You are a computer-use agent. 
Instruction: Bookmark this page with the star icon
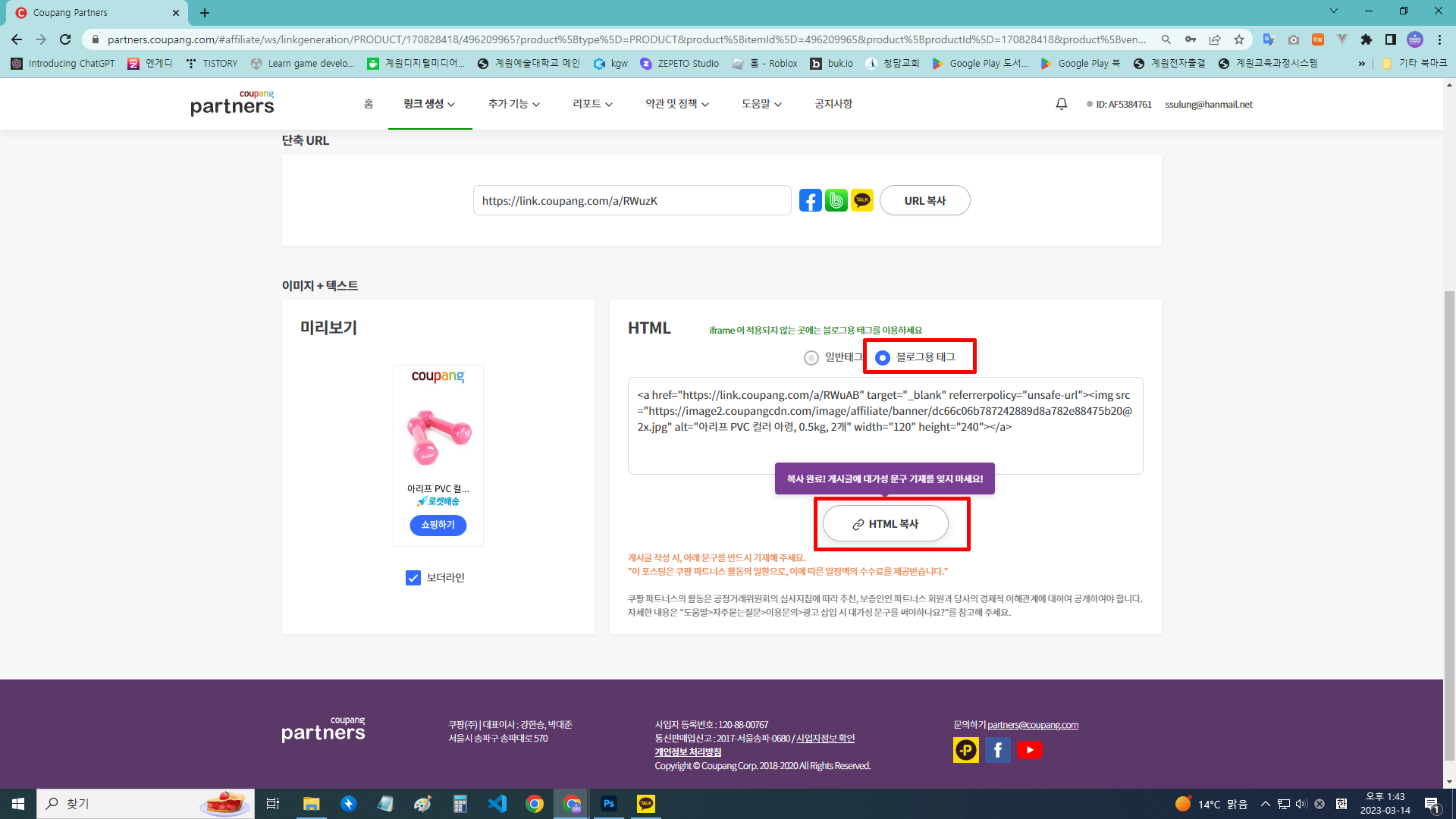pos(1239,39)
